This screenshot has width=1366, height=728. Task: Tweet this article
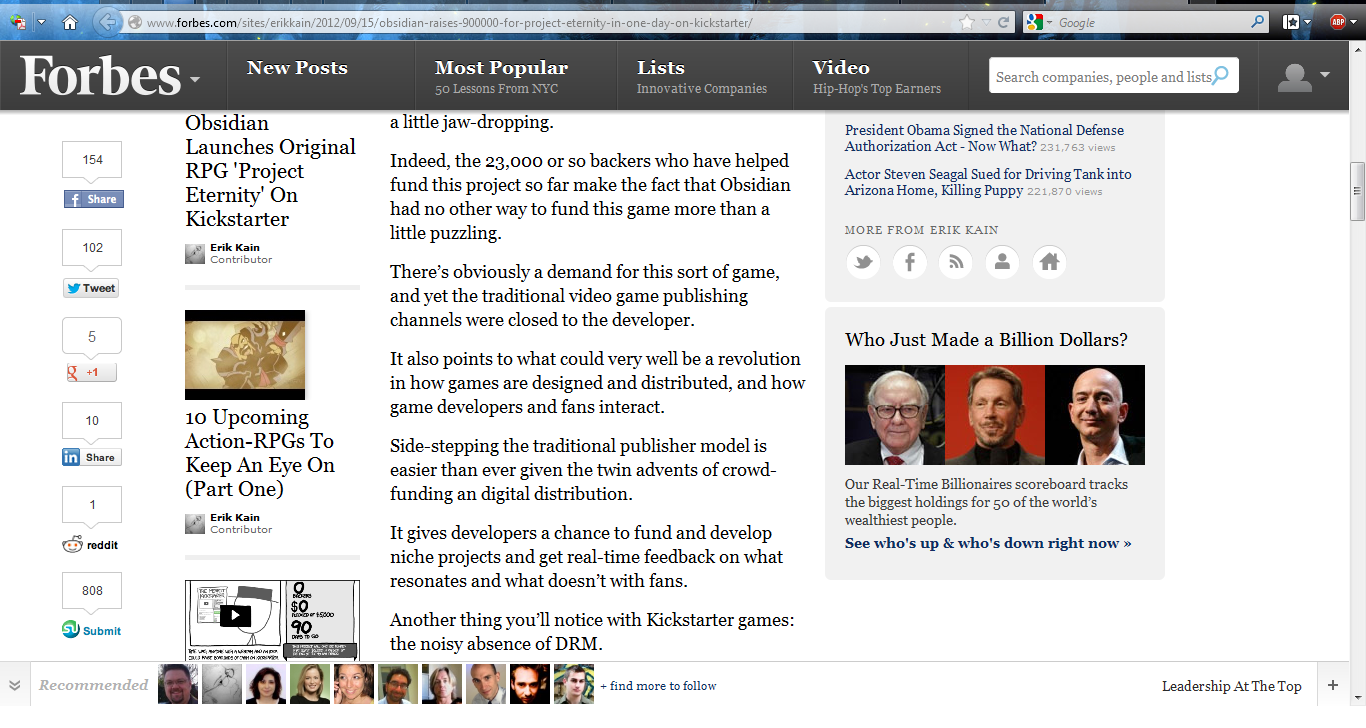click(x=91, y=288)
